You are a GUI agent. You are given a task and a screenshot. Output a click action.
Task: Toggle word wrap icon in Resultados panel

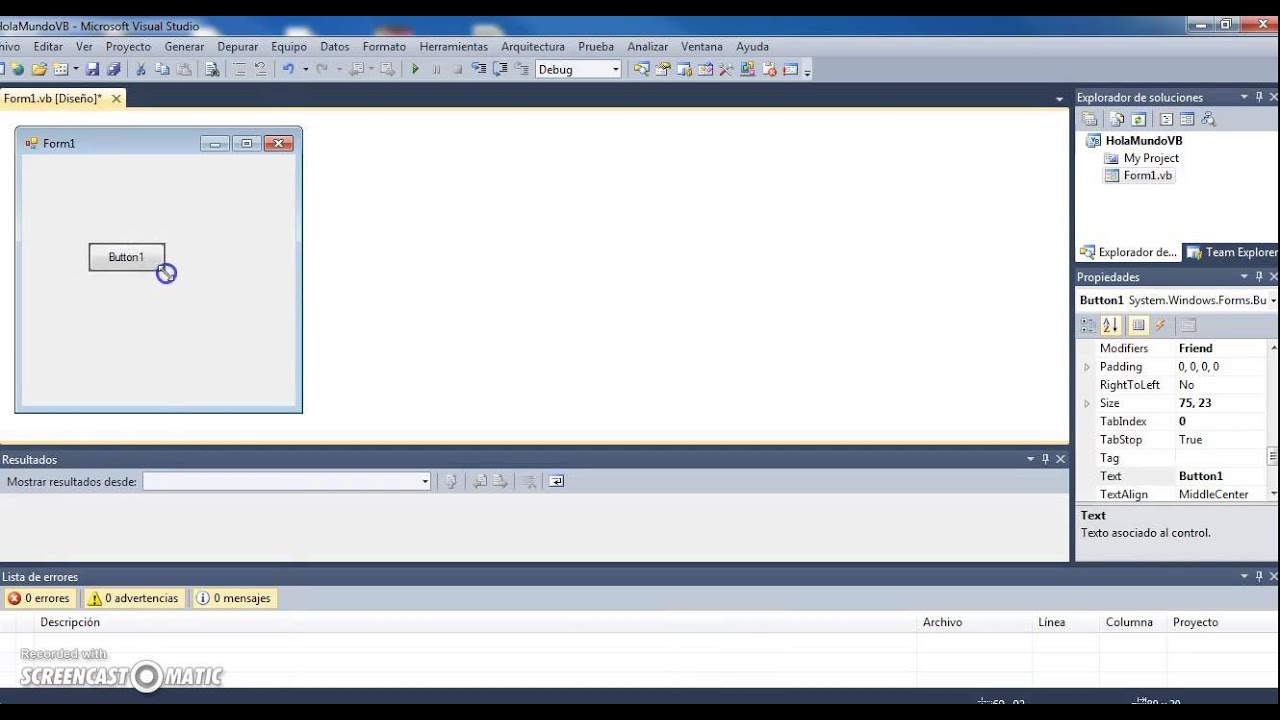[557, 481]
